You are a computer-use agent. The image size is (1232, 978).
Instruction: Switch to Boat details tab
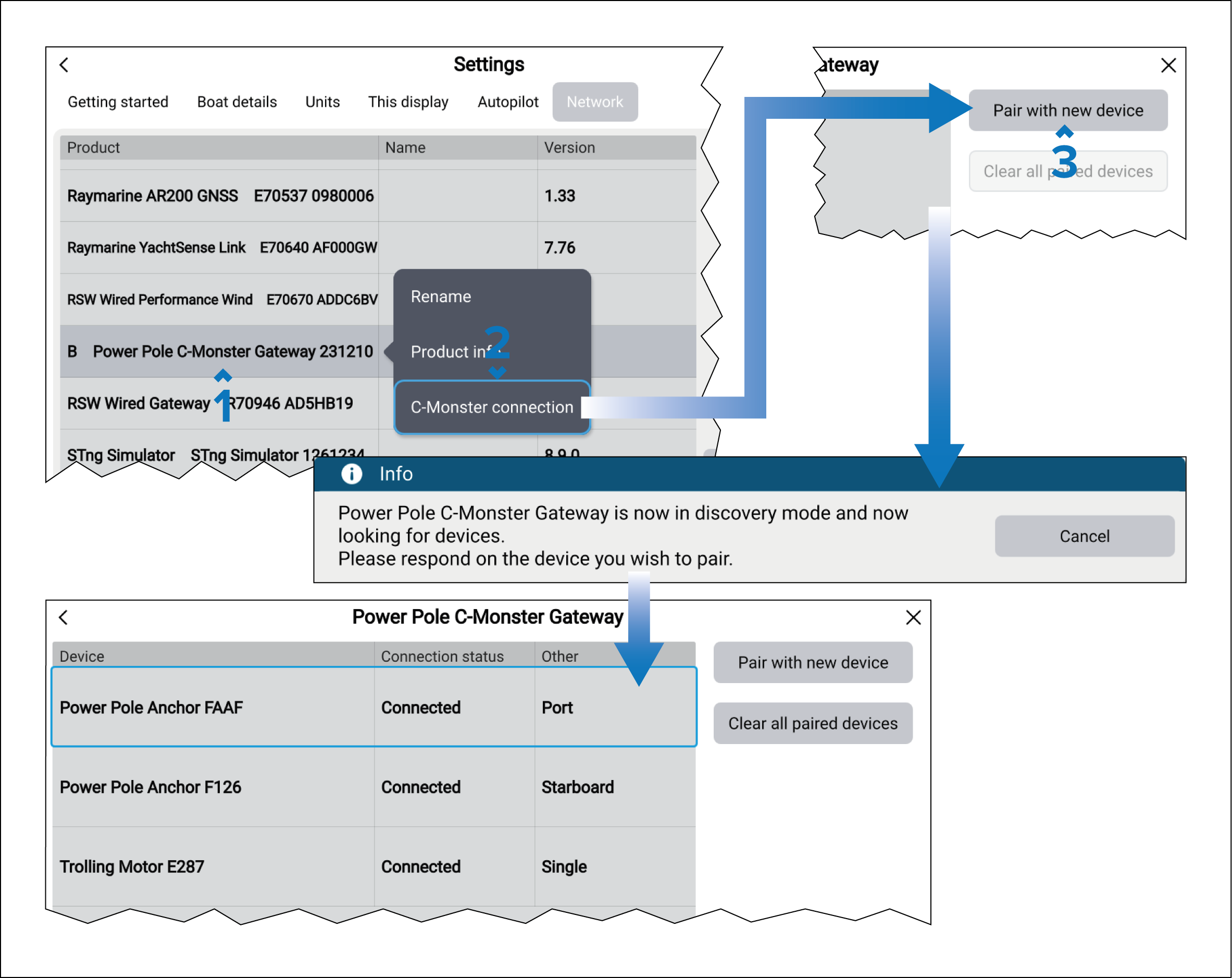tap(237, 102)
